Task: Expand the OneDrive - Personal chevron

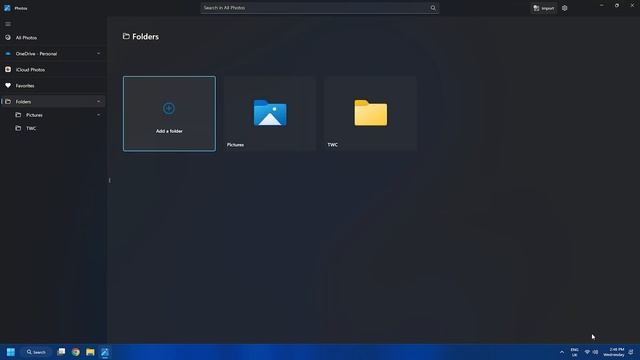Action: 98,54
